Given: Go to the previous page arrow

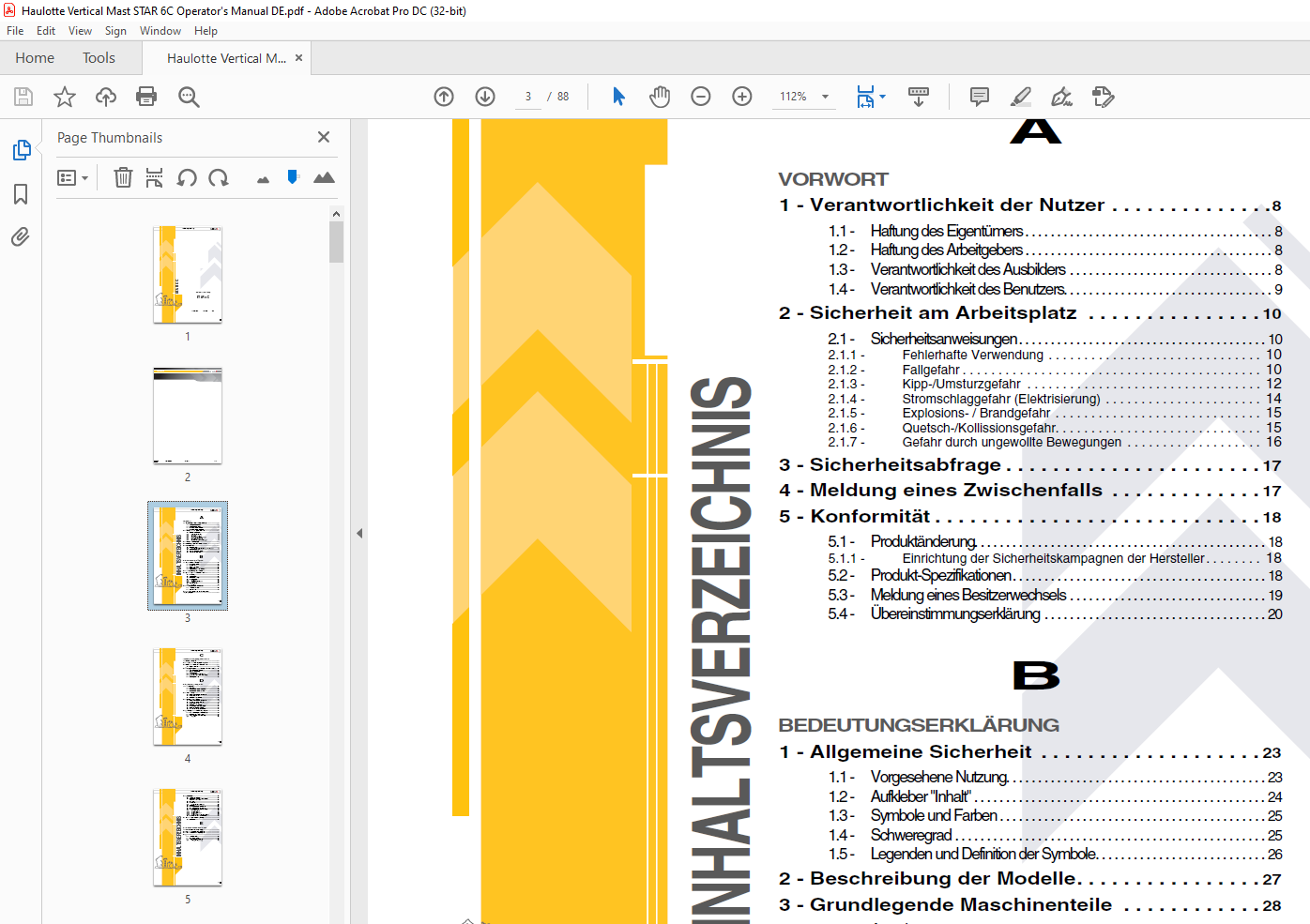Looking at the screenshot, I should tap(444, 97).
